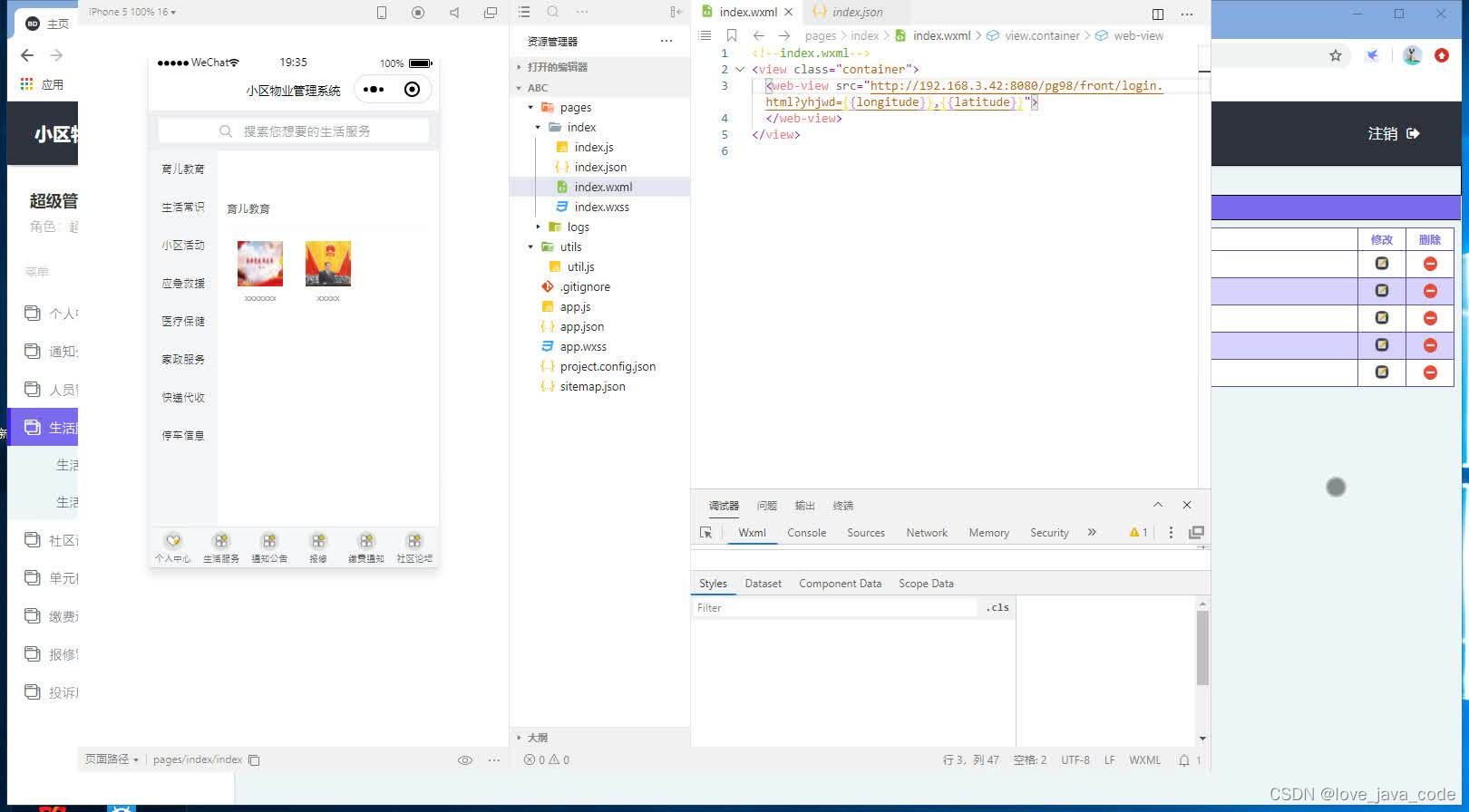This screenshot has height=812, width=1469.
Task: Open index.js in the file tree
Action: 594,147
